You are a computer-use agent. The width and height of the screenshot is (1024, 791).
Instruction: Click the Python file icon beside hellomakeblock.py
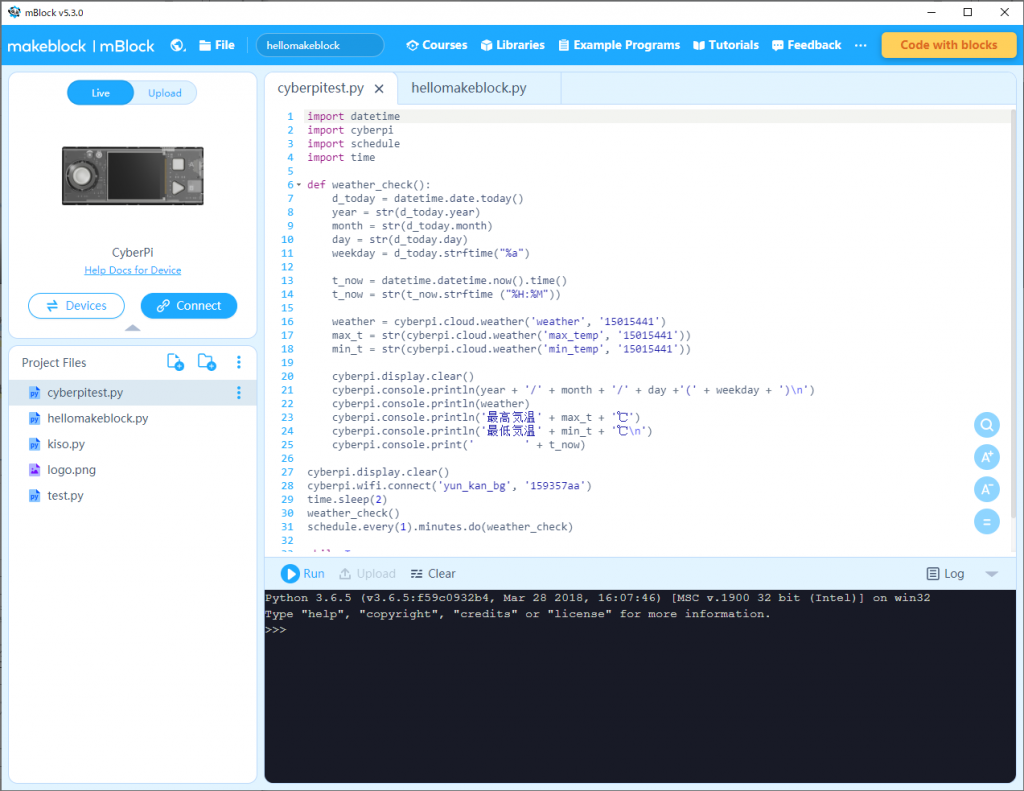pos(35,418)
